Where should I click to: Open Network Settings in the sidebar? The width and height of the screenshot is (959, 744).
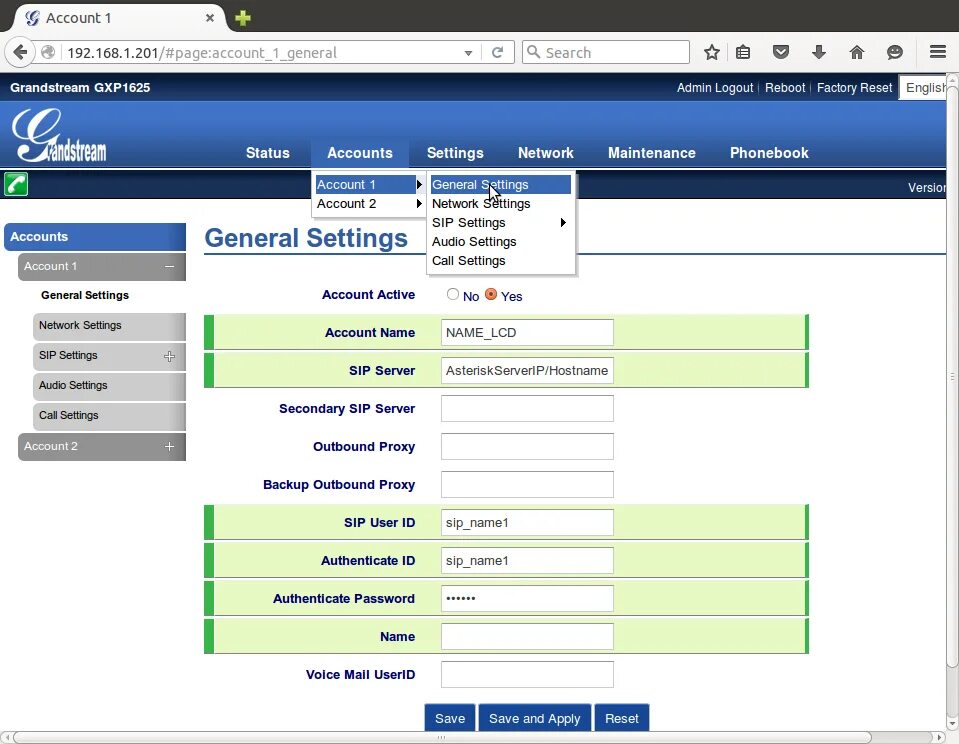(x=109, y=326)
